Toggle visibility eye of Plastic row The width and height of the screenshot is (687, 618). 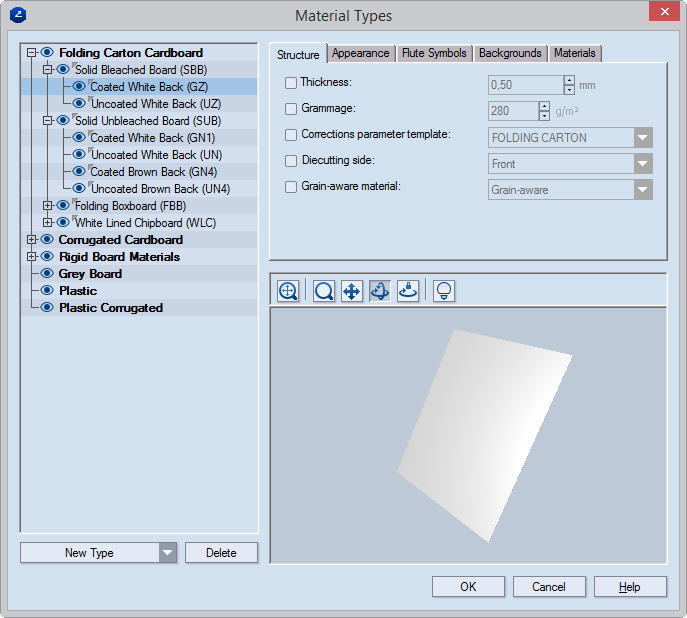[x=47, y=290]
